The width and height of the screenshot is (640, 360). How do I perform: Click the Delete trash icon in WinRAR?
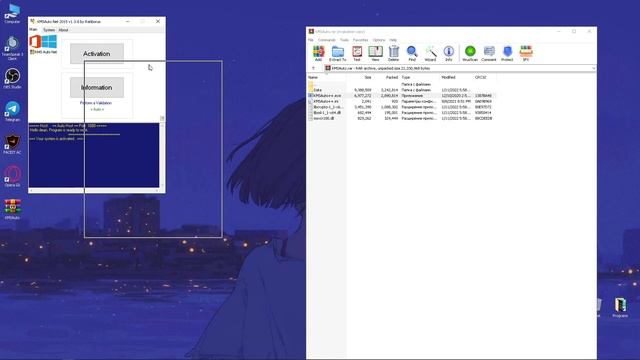click(x=393, y=53)
